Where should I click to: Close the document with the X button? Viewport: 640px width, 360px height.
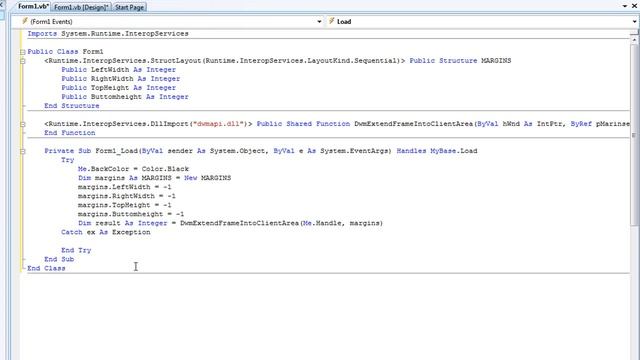coord(635,6)
